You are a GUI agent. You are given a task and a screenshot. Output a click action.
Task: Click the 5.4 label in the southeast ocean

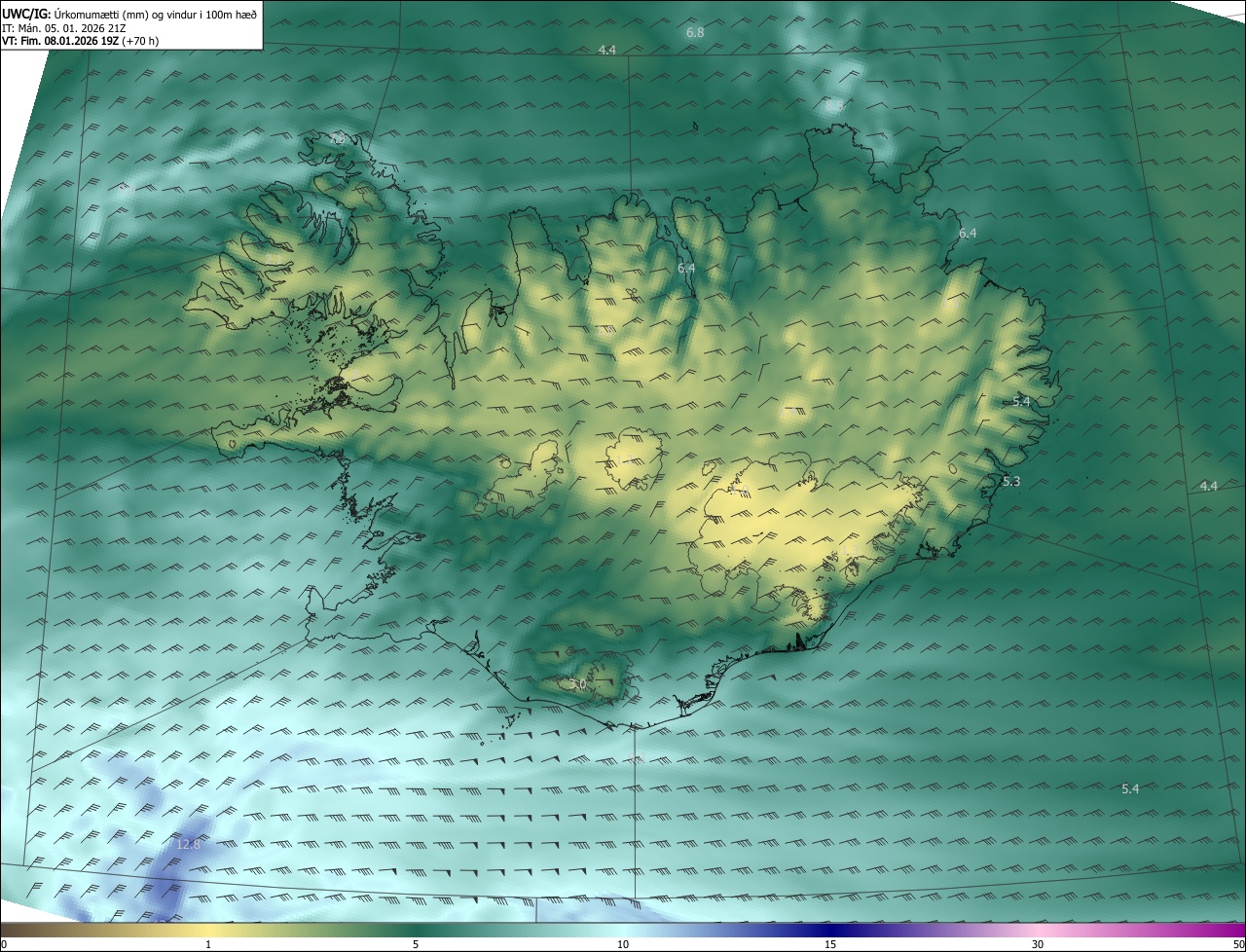pyautogui.click(x=1130, y=788)
